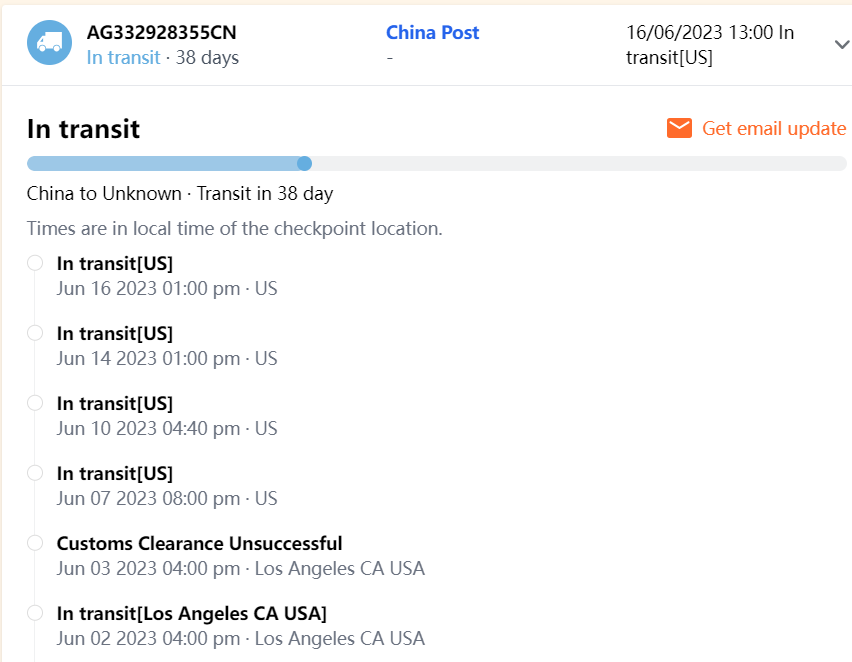Open the China Post carrier link

pyautogui.click(x=432, y=32)
